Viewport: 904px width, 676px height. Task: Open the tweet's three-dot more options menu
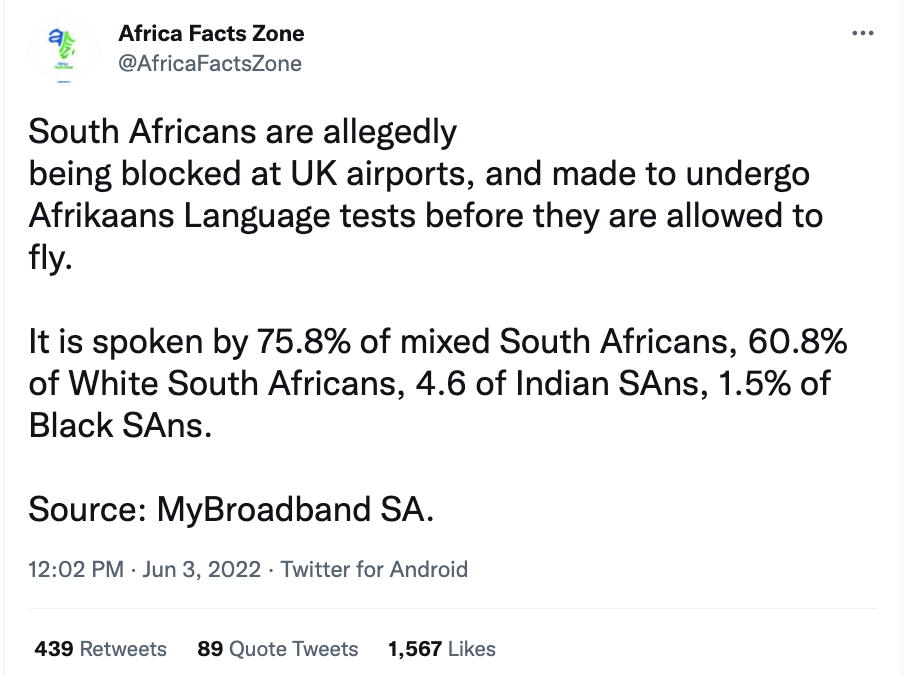pos(861,34)
